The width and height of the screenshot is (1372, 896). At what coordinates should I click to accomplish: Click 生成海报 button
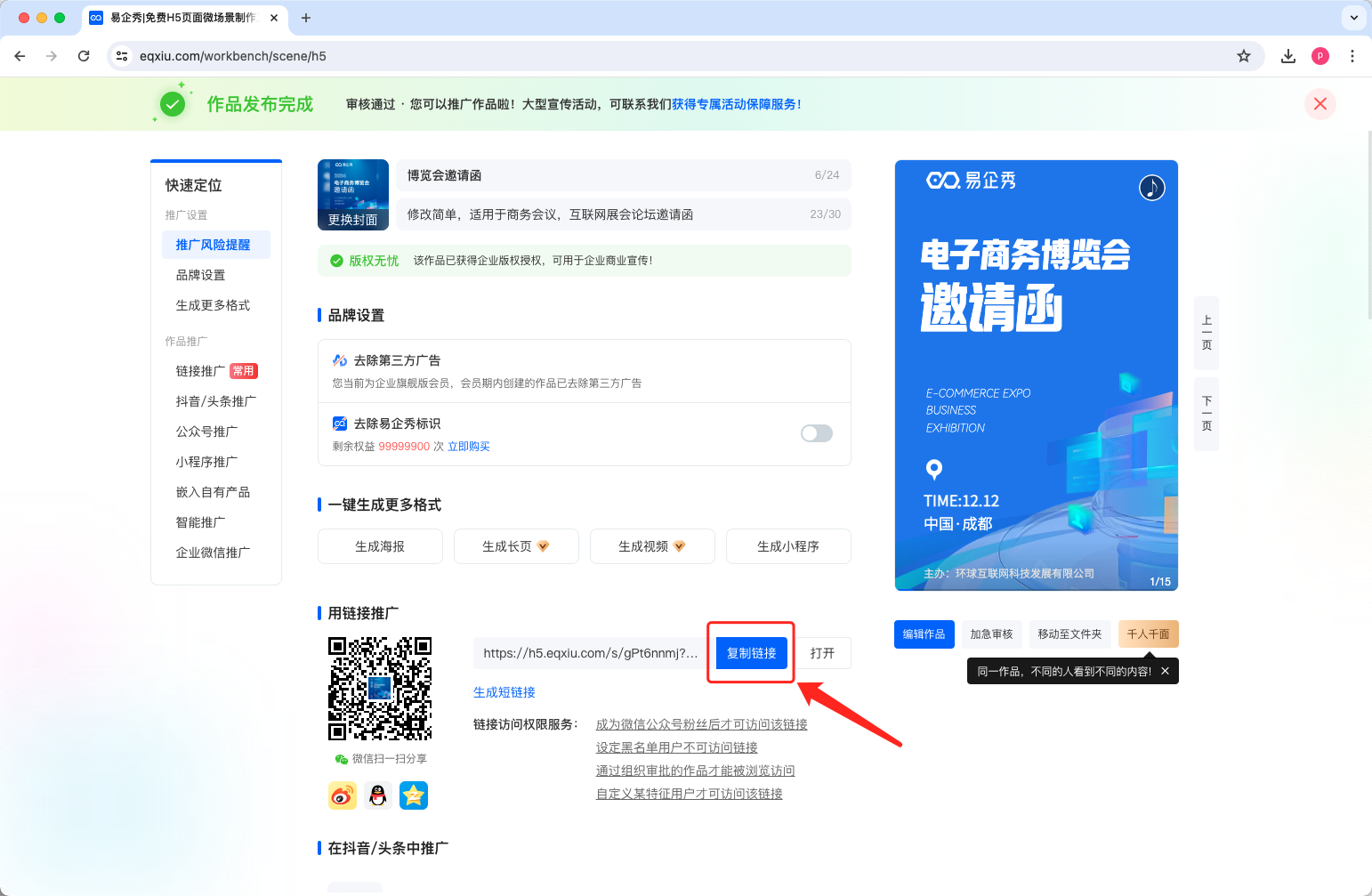pos(380,546)
